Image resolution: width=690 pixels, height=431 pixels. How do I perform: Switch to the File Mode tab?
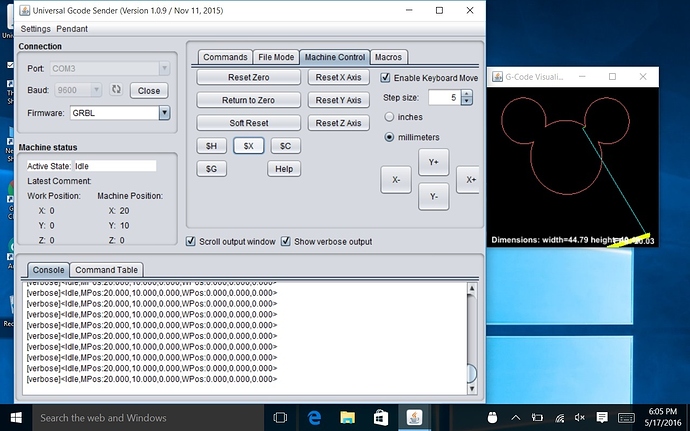click(275, 57)
